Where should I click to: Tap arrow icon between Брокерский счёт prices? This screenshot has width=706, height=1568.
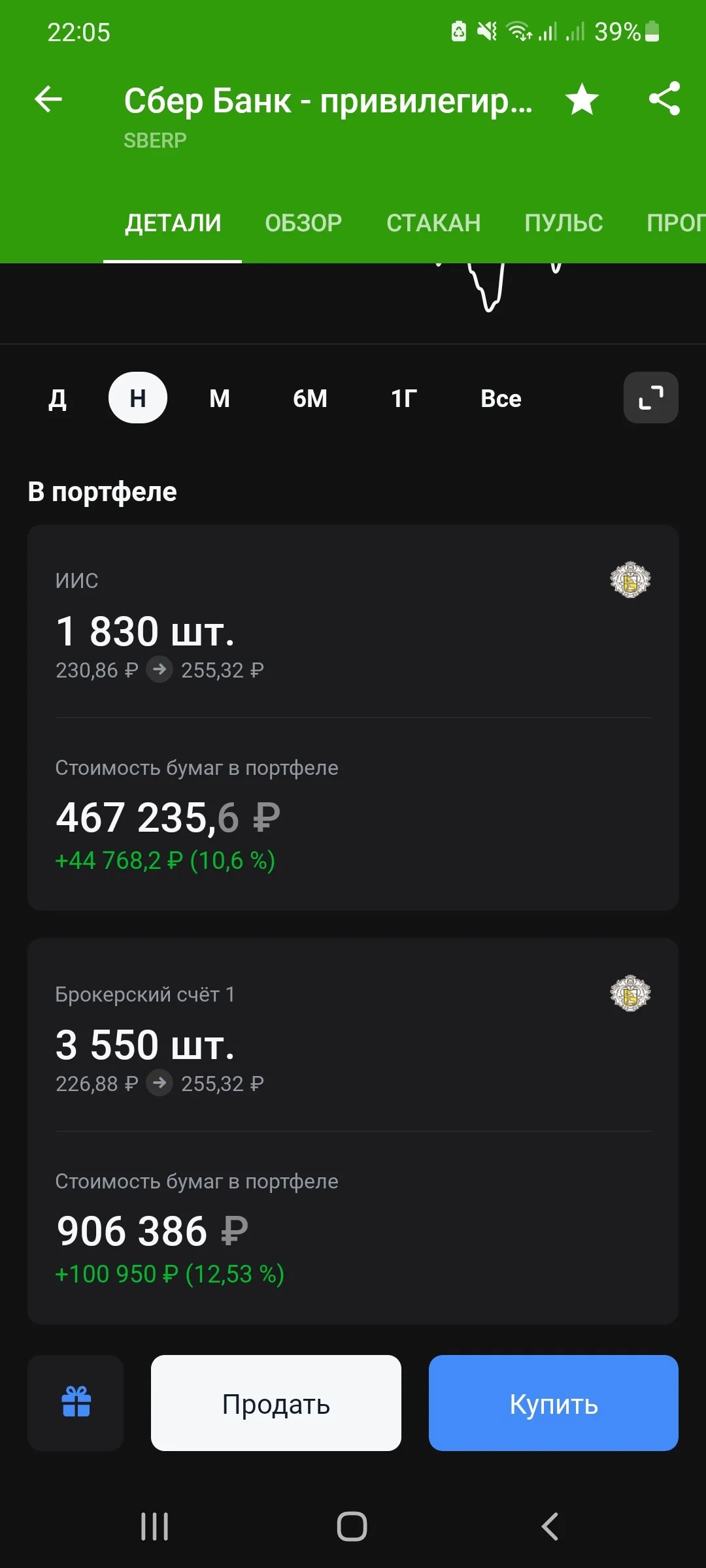pyautogui.click(x=160, y=1083)
